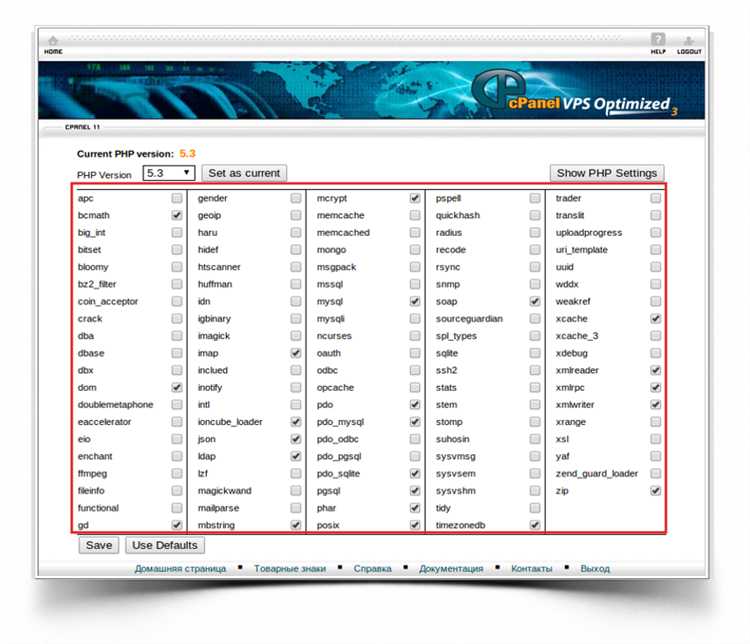
Task: Enable the zend_guard_loader checkbox
Action: [656, 474]
